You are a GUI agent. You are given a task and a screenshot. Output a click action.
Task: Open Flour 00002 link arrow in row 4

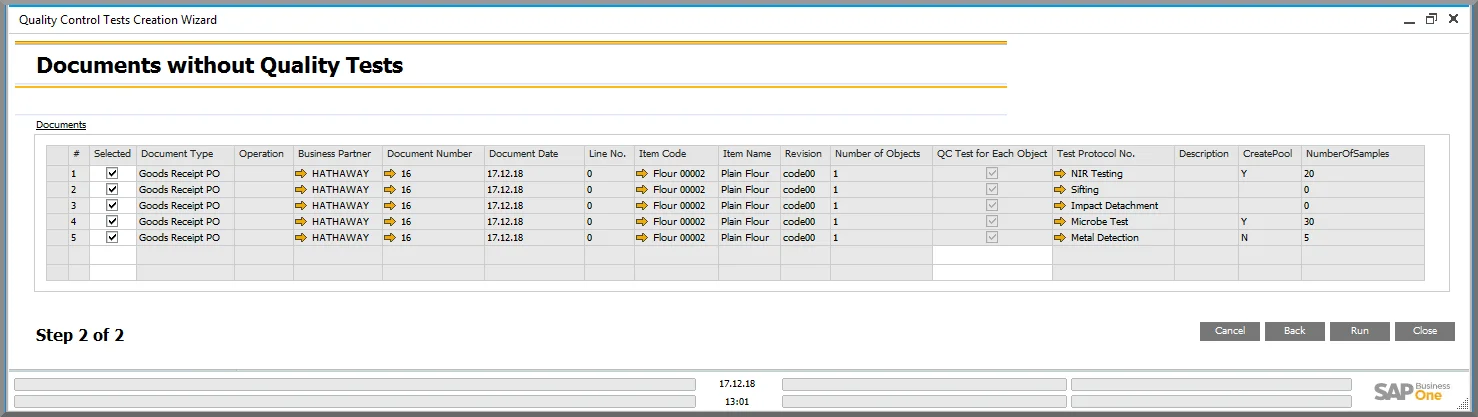tap(642, 221)
